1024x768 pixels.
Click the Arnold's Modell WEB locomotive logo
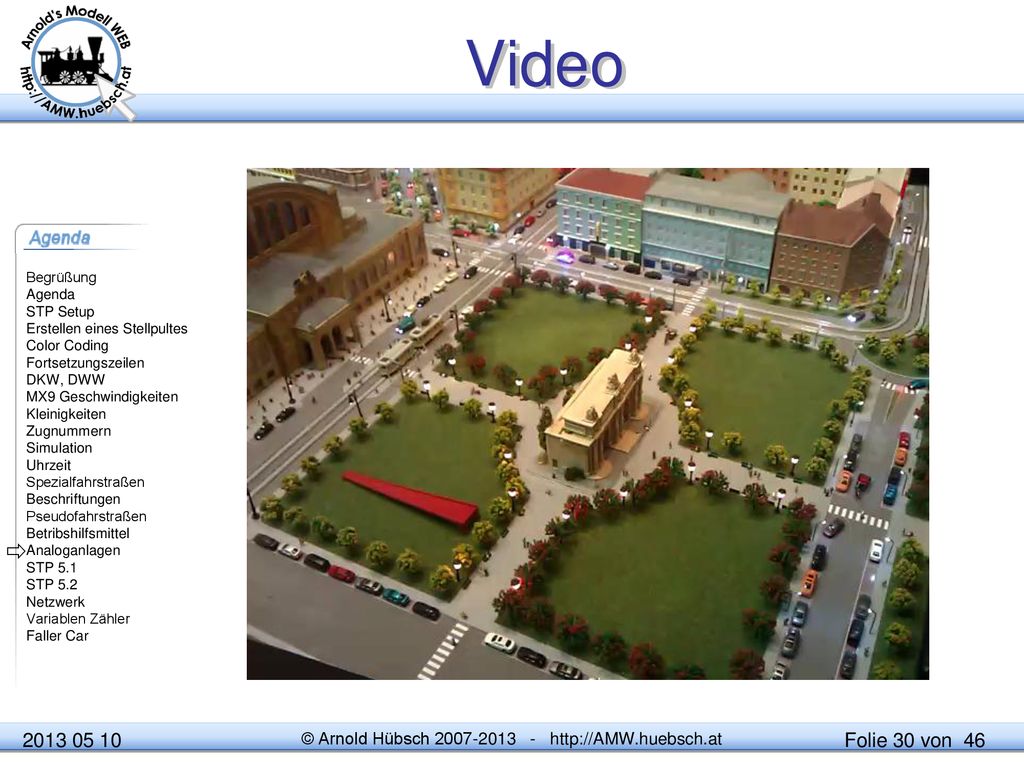(77, 63)
